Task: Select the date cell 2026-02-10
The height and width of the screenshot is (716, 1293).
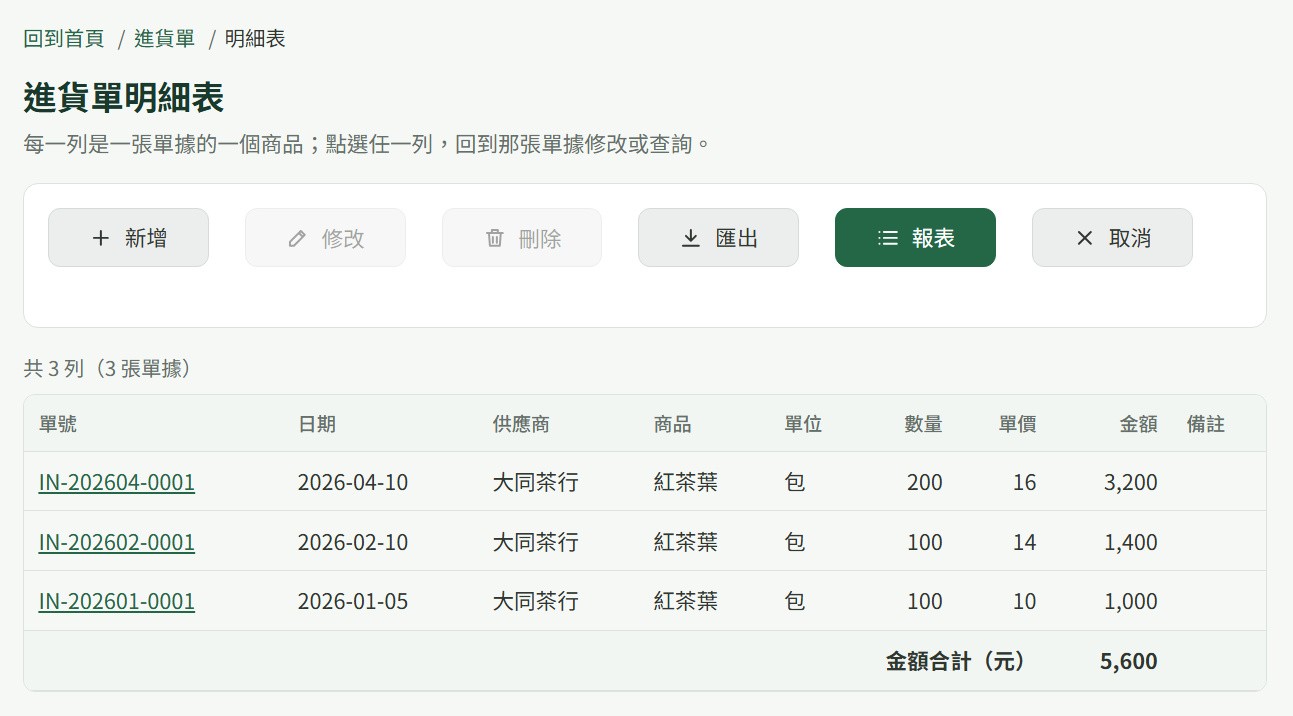Action: pyautogui.click(x=353, y=542)
